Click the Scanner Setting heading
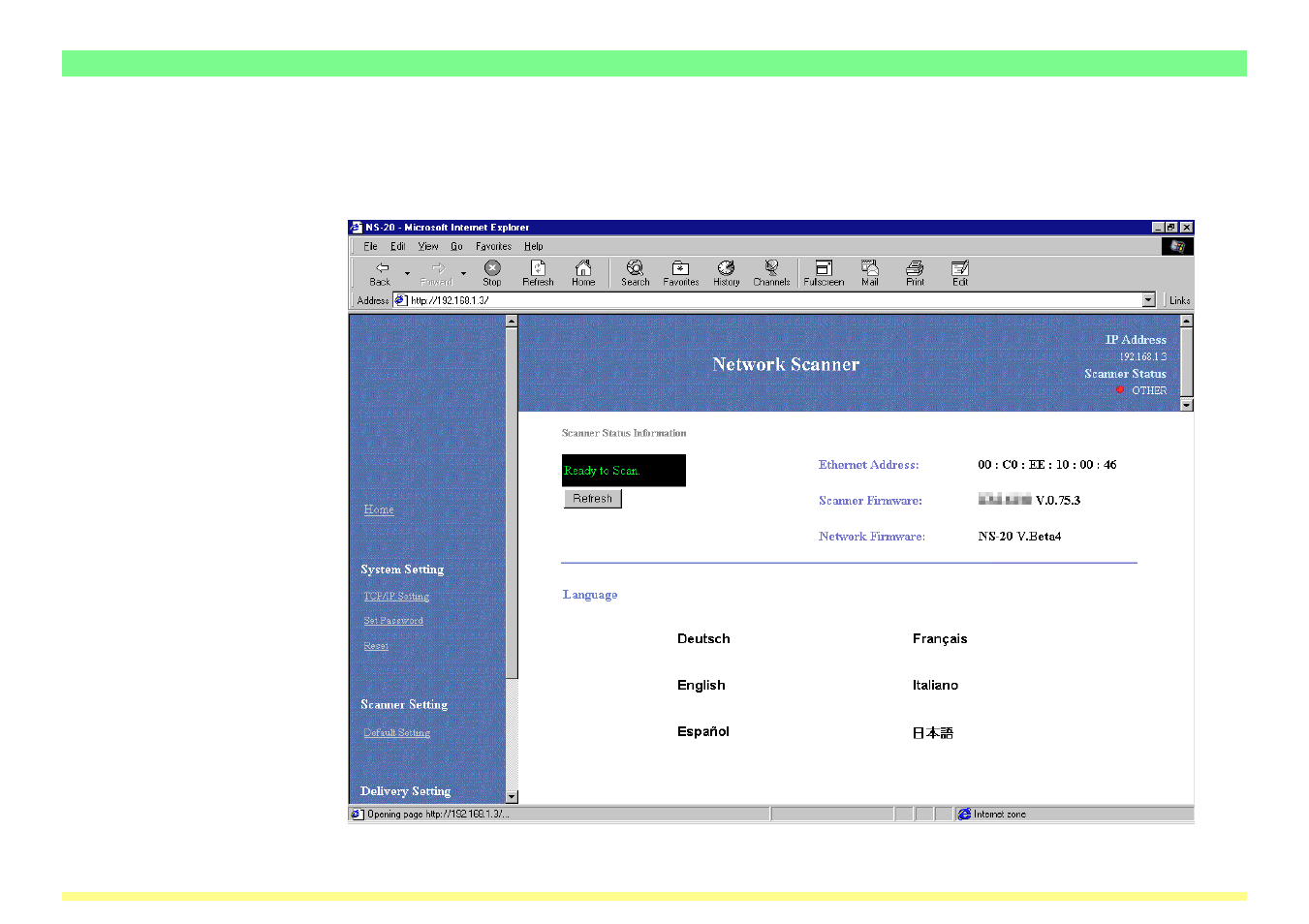Image resolution: width=1309 pixels, height=924 pixels. (x=404, y=705)
